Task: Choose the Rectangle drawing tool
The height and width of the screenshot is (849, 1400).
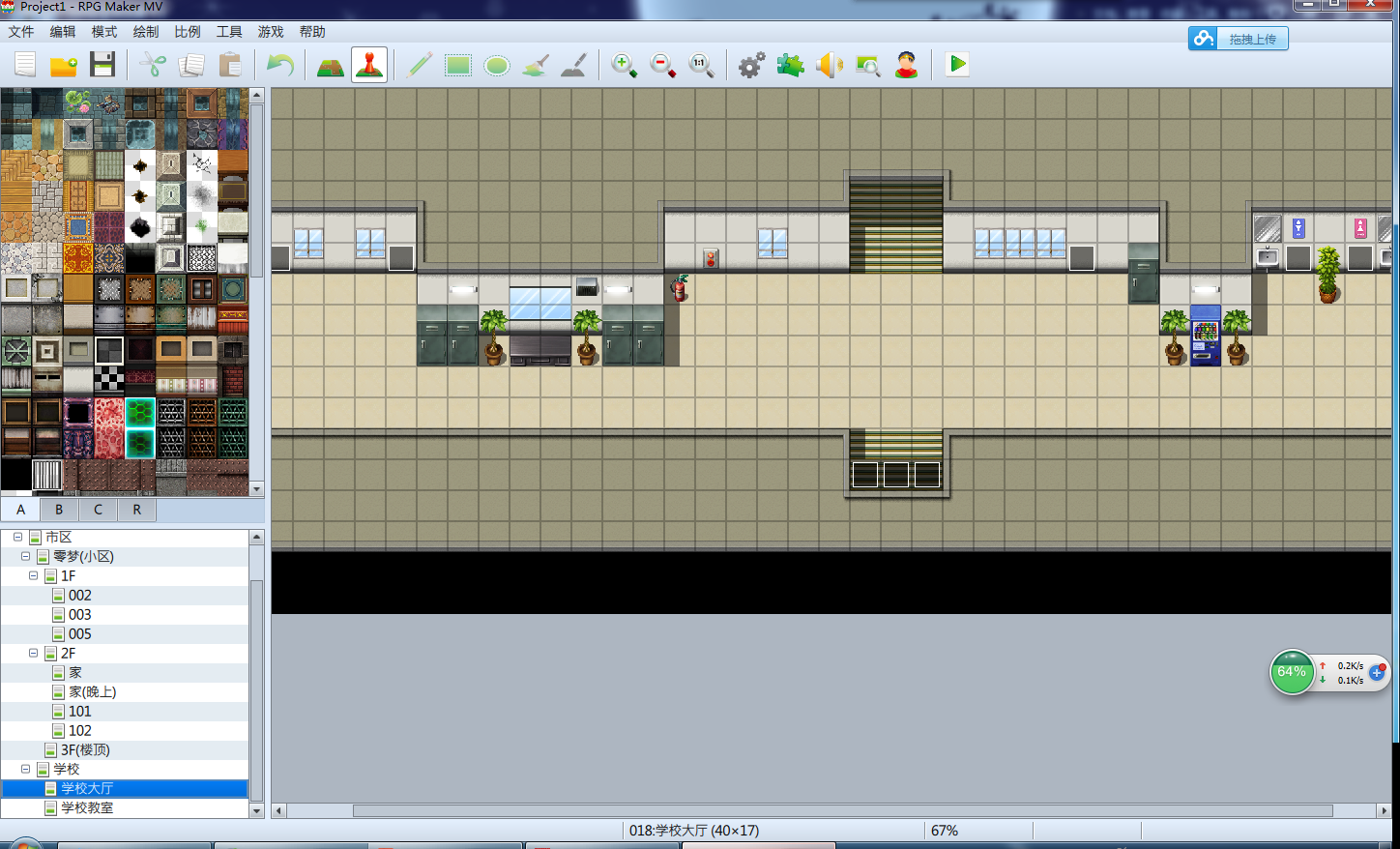Action: [x=458, y=66]
